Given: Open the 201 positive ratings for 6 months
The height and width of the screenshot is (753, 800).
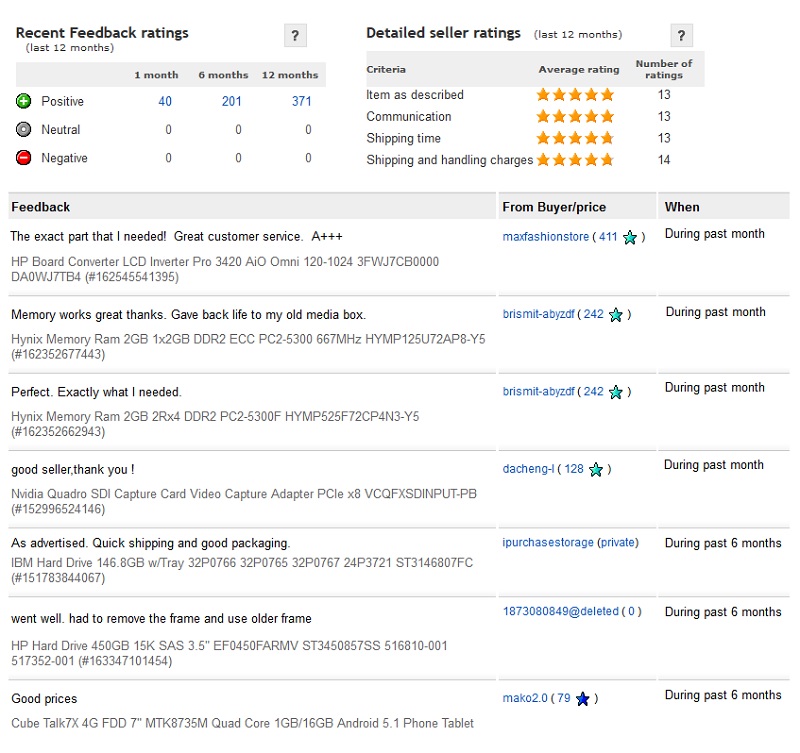Looking at the screenshot, I should 232,101.
